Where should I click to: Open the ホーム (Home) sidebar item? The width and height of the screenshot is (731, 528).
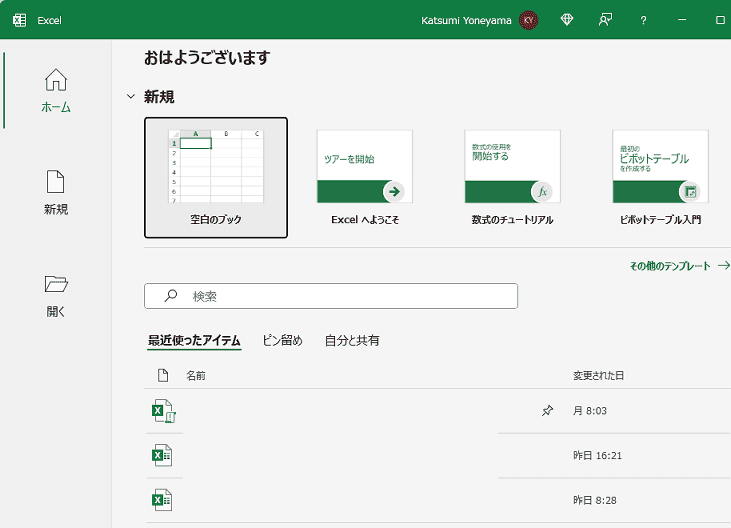[x=55, y=90]
